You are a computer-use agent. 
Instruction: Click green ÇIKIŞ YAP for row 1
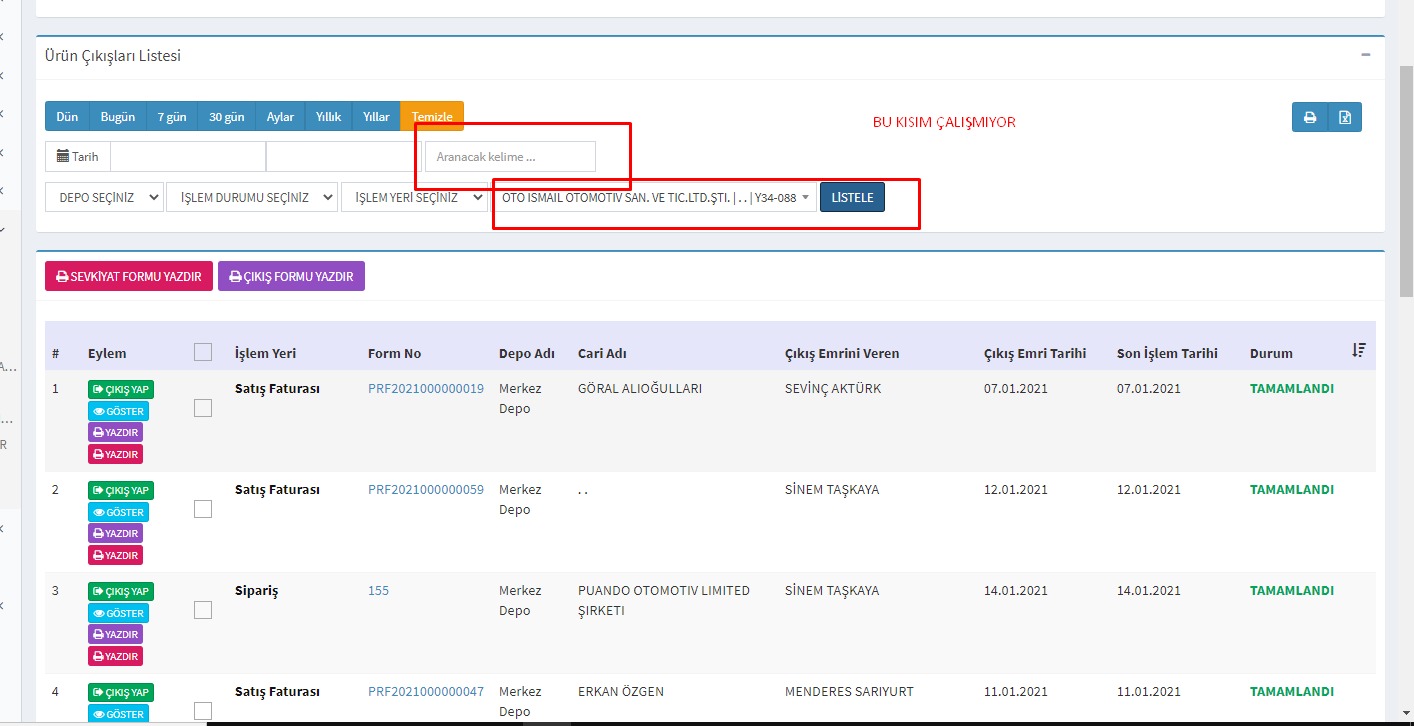coord(120,390)
